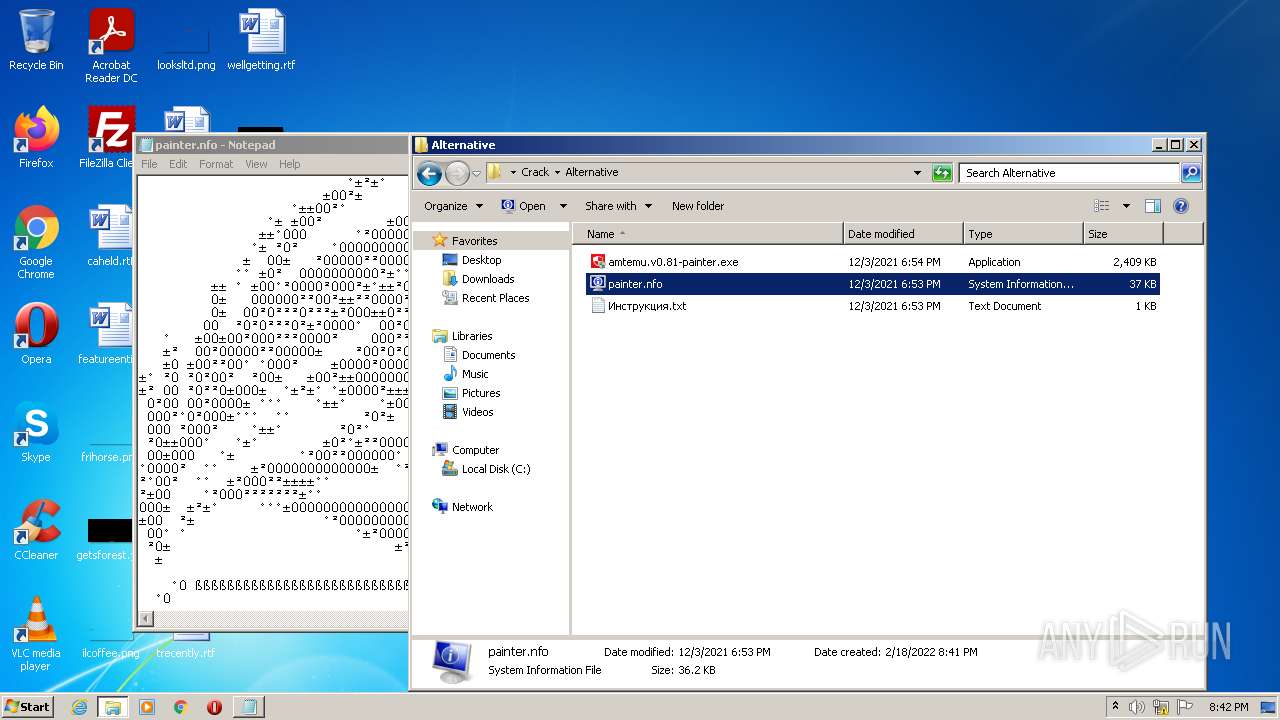Open Explorer Help question mark icon
1280x720 pixels.
[x=1180, y=206]
